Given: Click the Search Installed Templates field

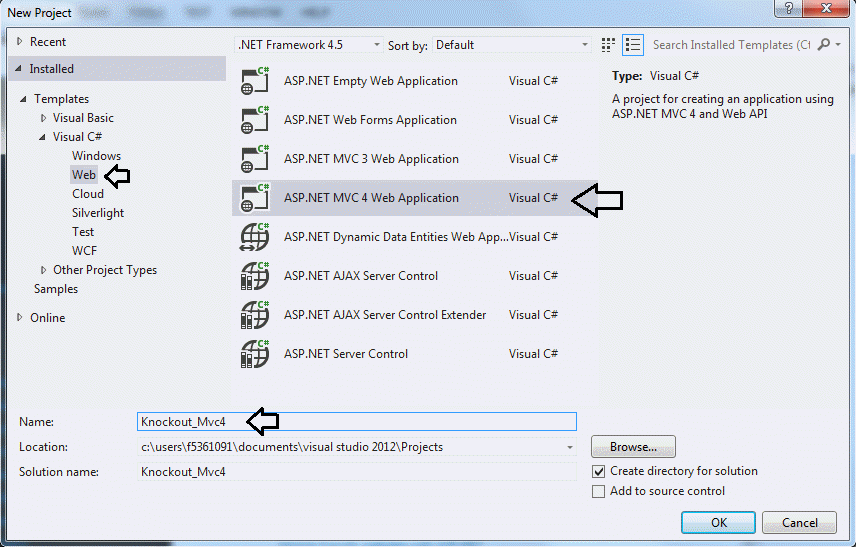Looking at the screenshot, I should click(x=732, y=45).
